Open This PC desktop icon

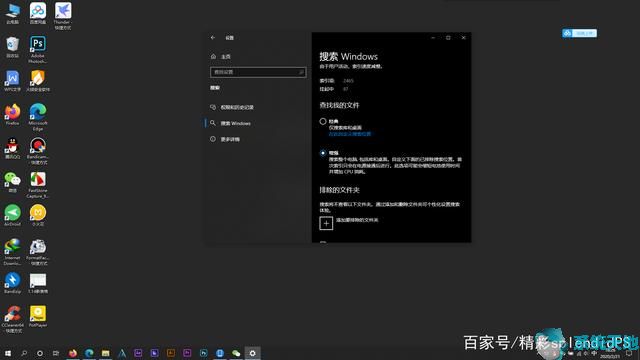13,13
